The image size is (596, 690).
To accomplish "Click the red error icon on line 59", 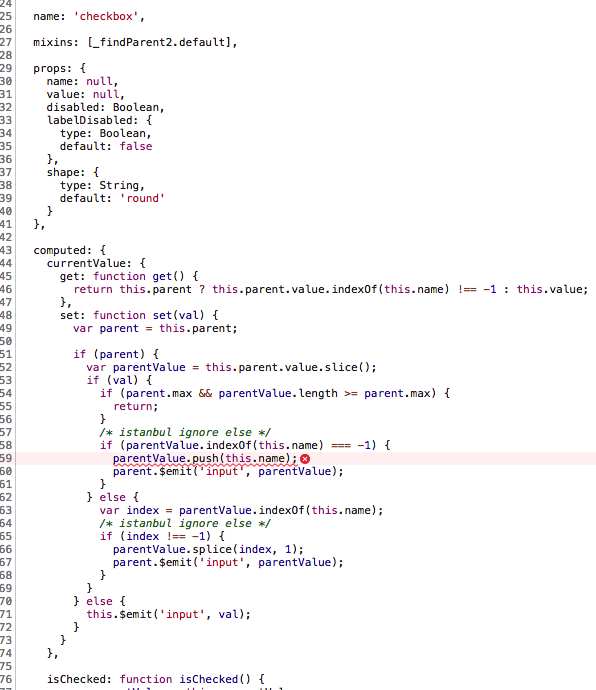I will [305, 459].
